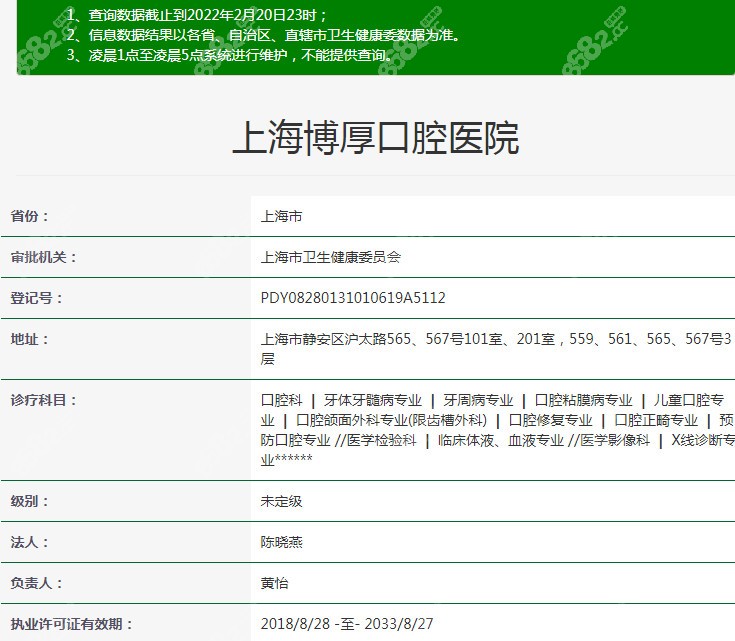735x641 pixels.
Task: Click the legal person name 陈晓燕
Action: (x=281, y=542)
